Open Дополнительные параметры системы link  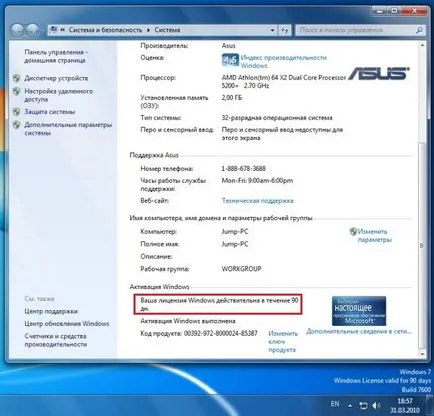(68, 129)
